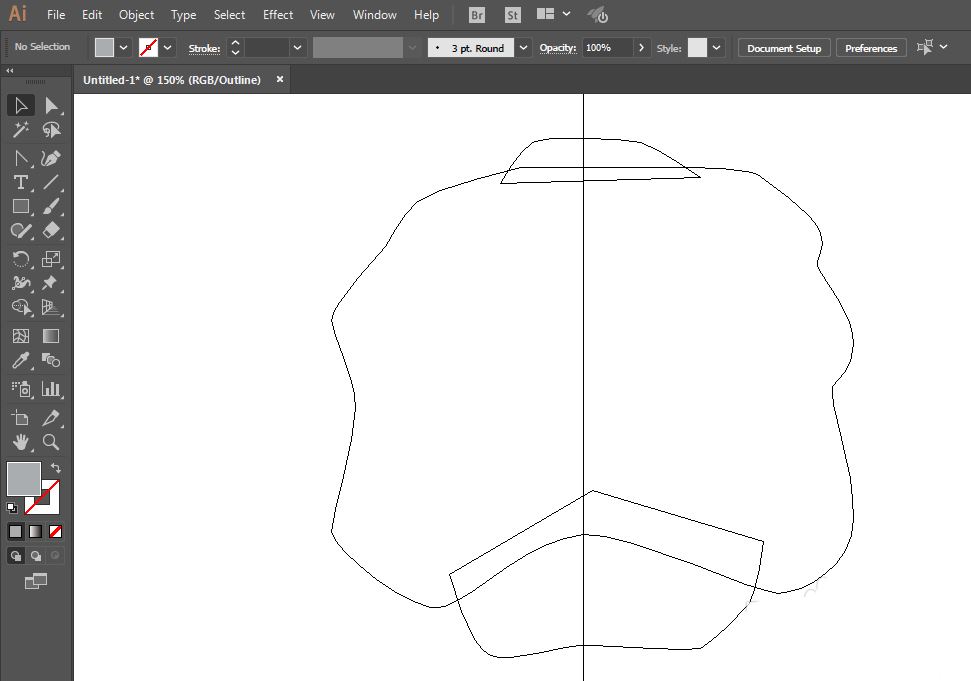Select the Type tool
This screenshot has height=681, width=971.
20,182
